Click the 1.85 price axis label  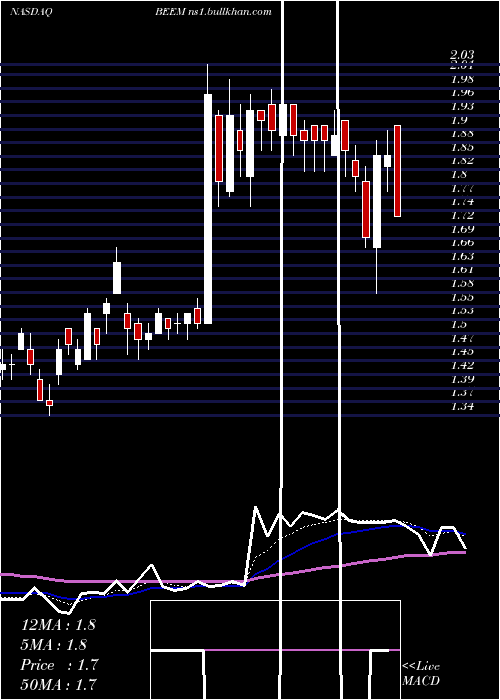(x=462, y=147)
